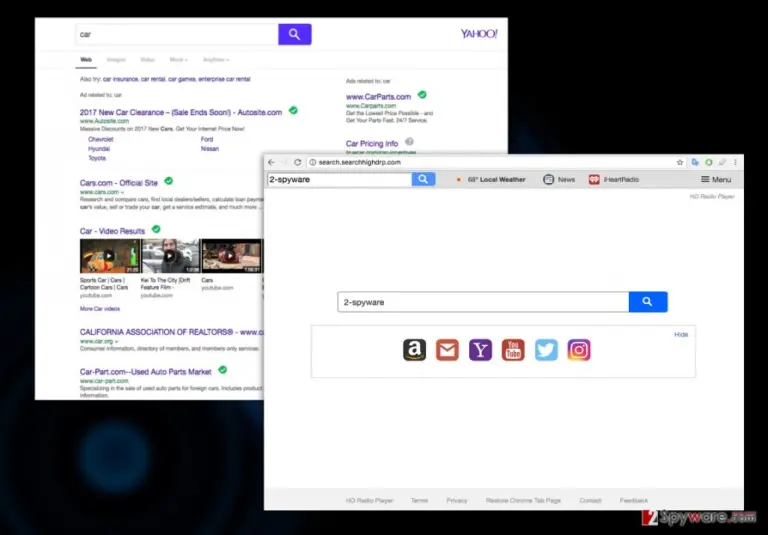
Task: Open the Feedback footer link
Action: click(x=634, y=500)
